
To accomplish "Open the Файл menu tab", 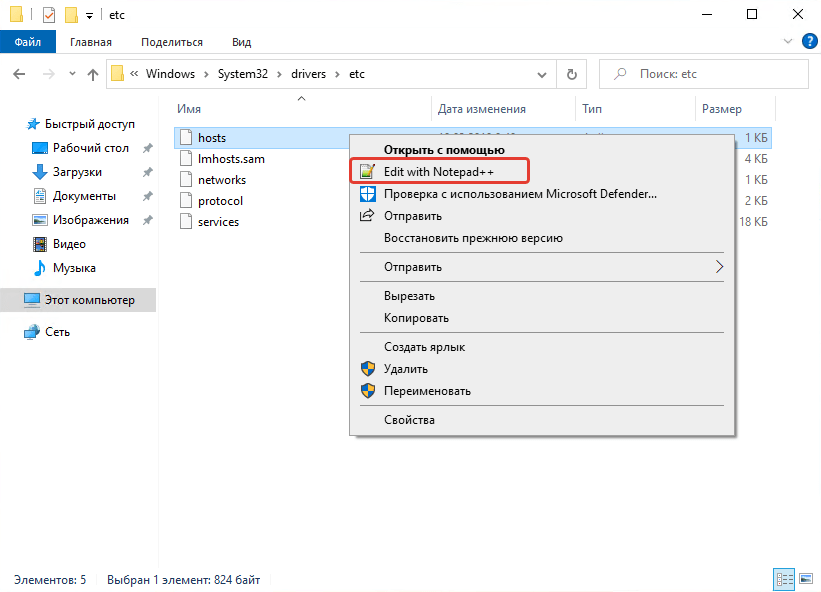I will (x=28, y=42).
